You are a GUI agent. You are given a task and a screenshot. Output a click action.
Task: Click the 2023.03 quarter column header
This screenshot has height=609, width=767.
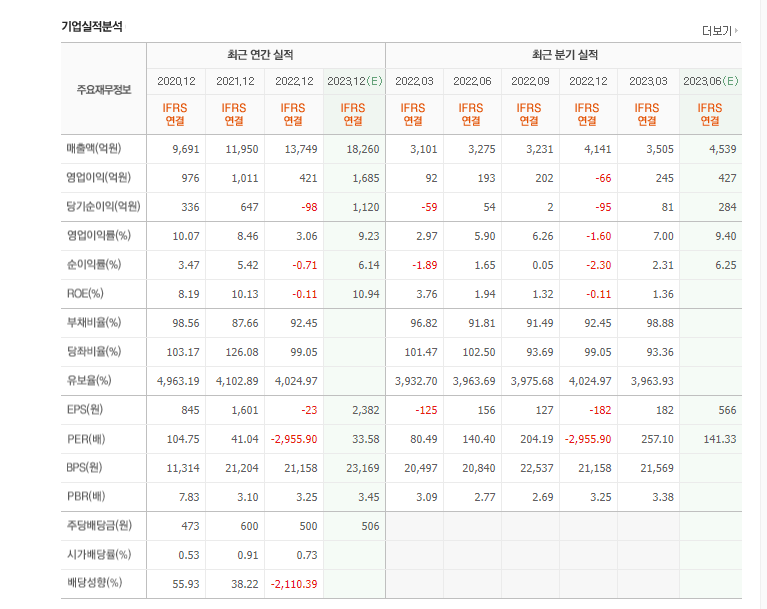pyautogui.click(x=648, y=81)
